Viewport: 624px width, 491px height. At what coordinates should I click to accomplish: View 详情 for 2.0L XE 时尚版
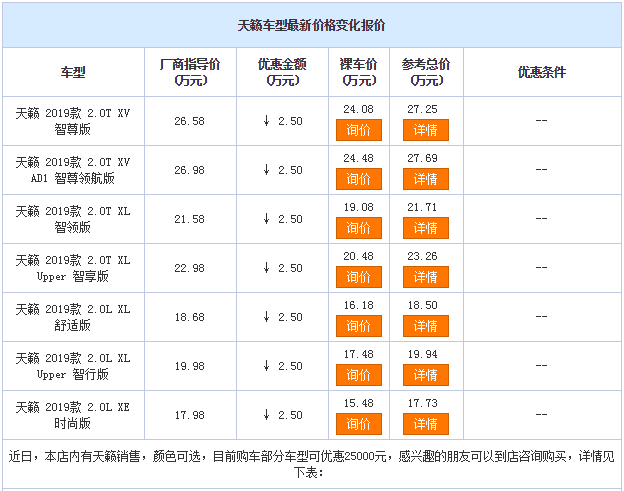click(x=426, y=424)
